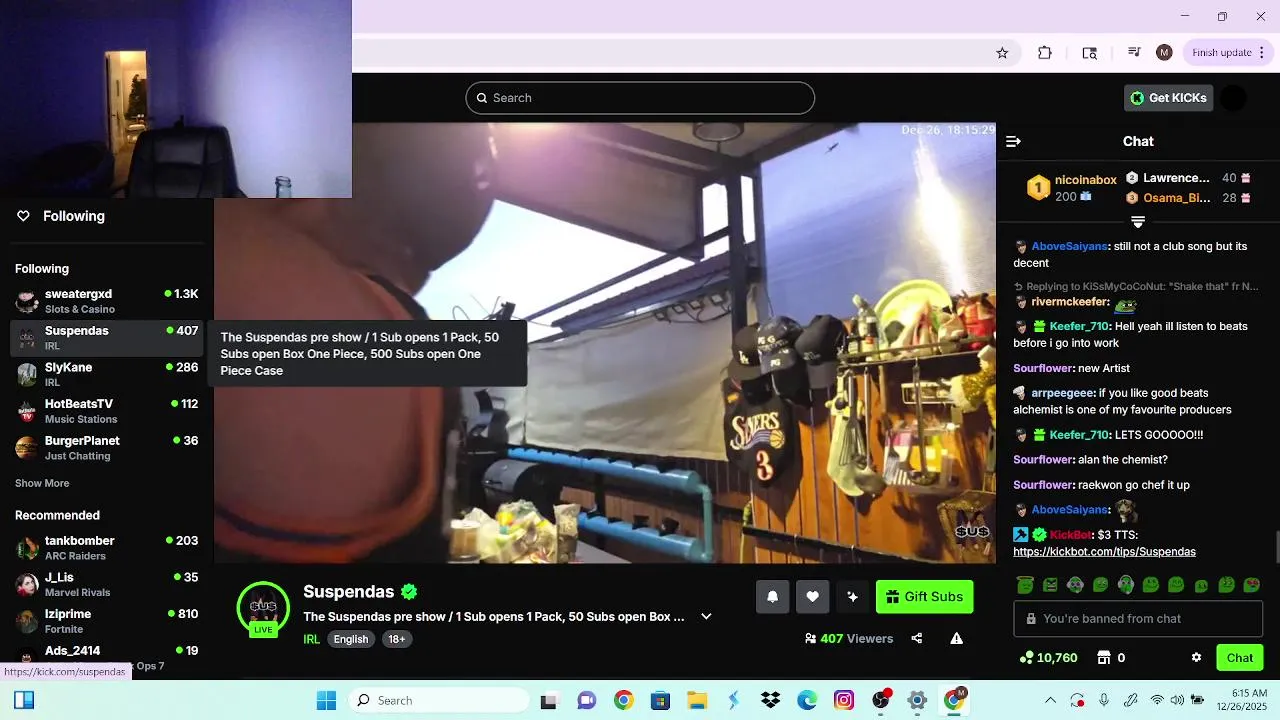The width and height of the screenshot is (1280, 720).
Task: Open the HotBeatsTV channel in sidebar
Action: click(x=107, y=411)
